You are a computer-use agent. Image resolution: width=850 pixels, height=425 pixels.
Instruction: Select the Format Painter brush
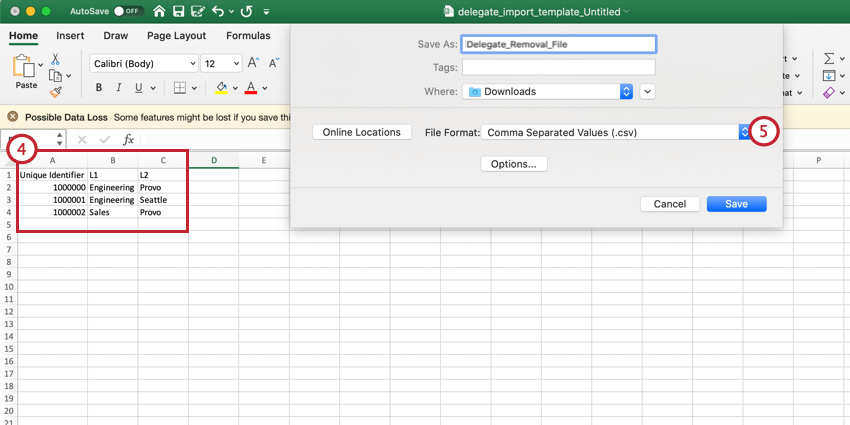[x=55, y=91]
